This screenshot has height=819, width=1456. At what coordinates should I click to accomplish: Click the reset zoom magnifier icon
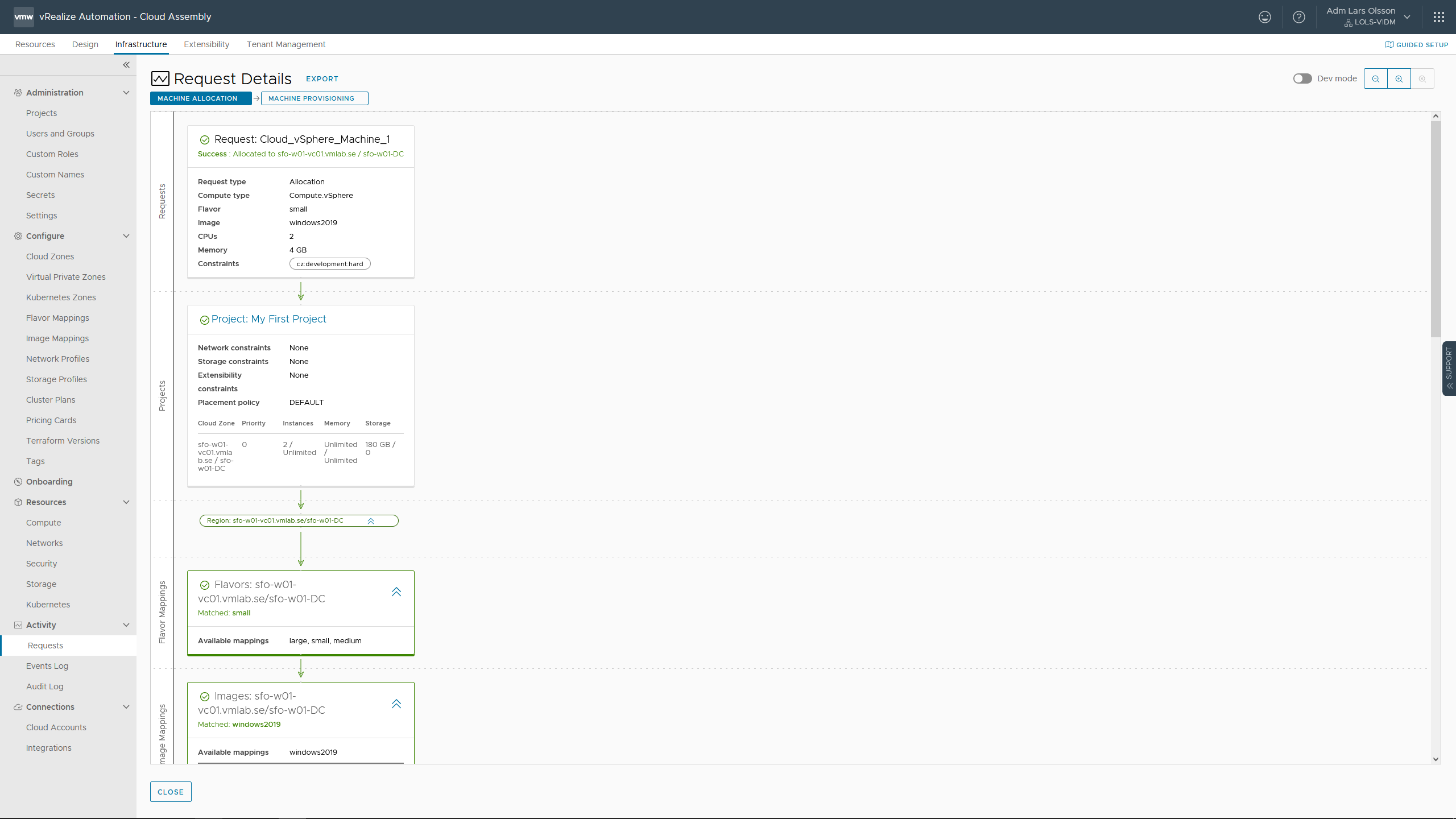(1422, 79)
